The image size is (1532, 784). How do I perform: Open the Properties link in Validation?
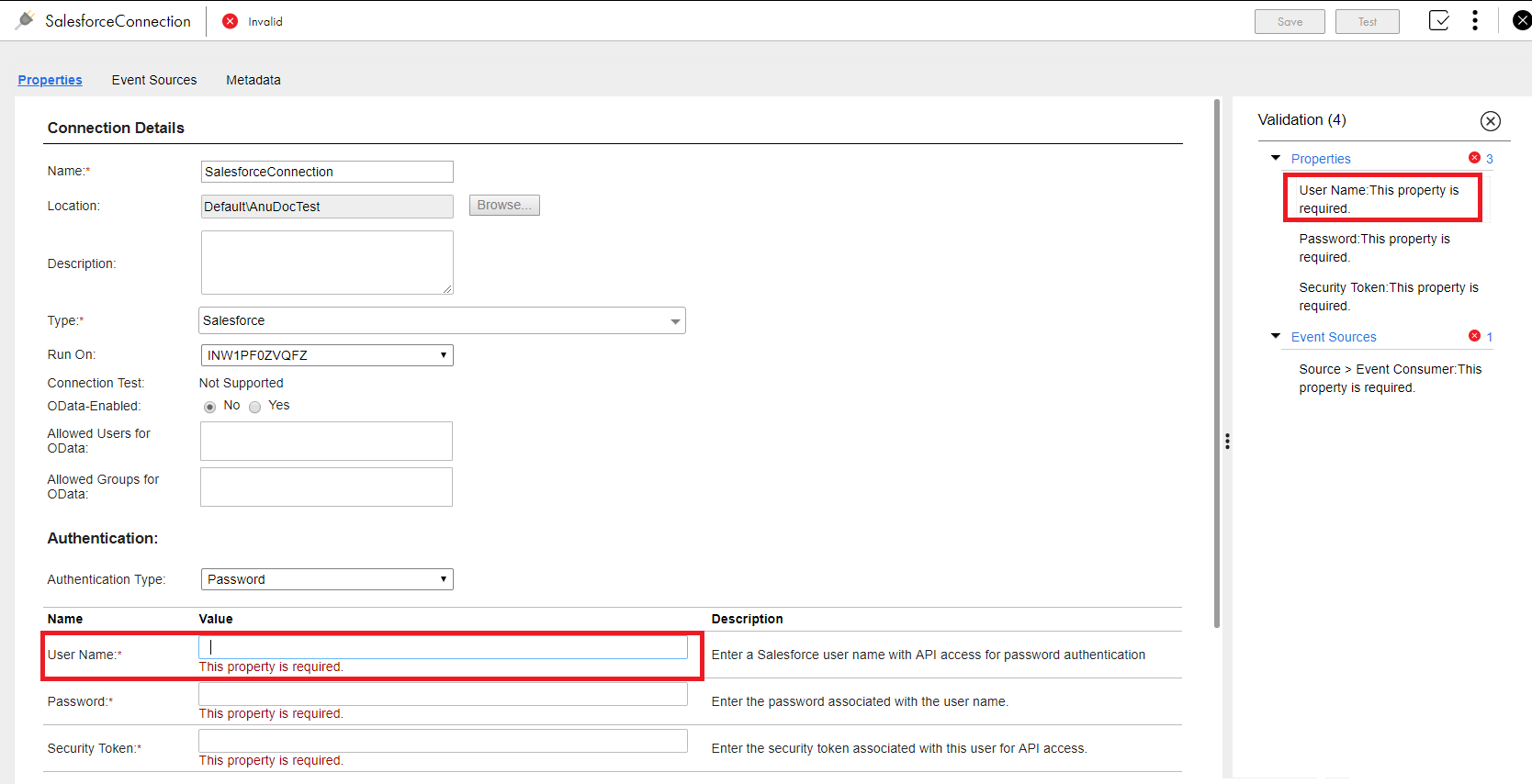[1321, 159]
